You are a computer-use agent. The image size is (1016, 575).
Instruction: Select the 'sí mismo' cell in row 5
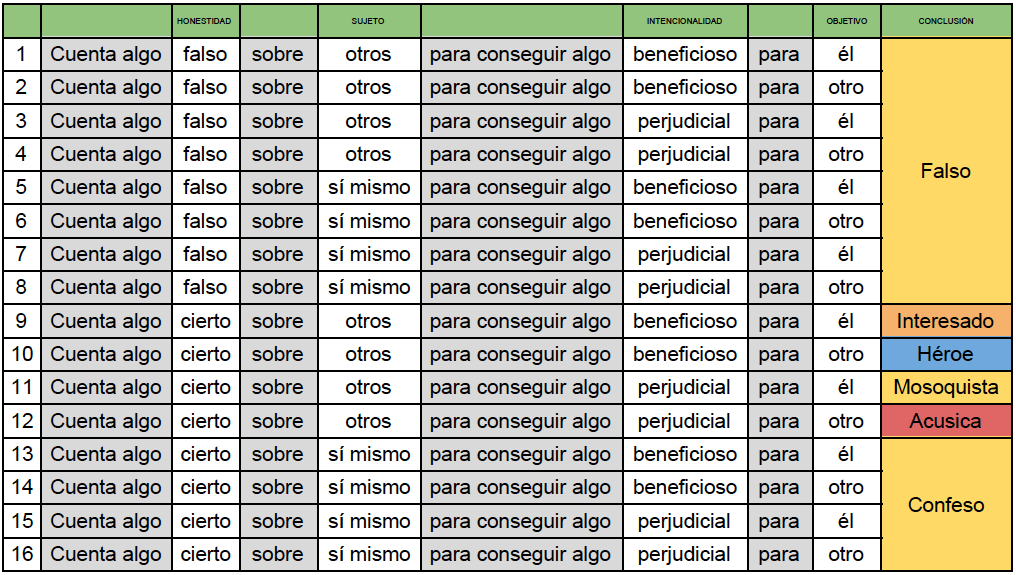click(368, 187)
